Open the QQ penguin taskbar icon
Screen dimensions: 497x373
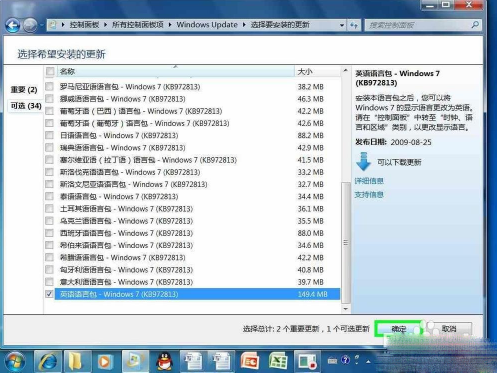tap(165, 361)
